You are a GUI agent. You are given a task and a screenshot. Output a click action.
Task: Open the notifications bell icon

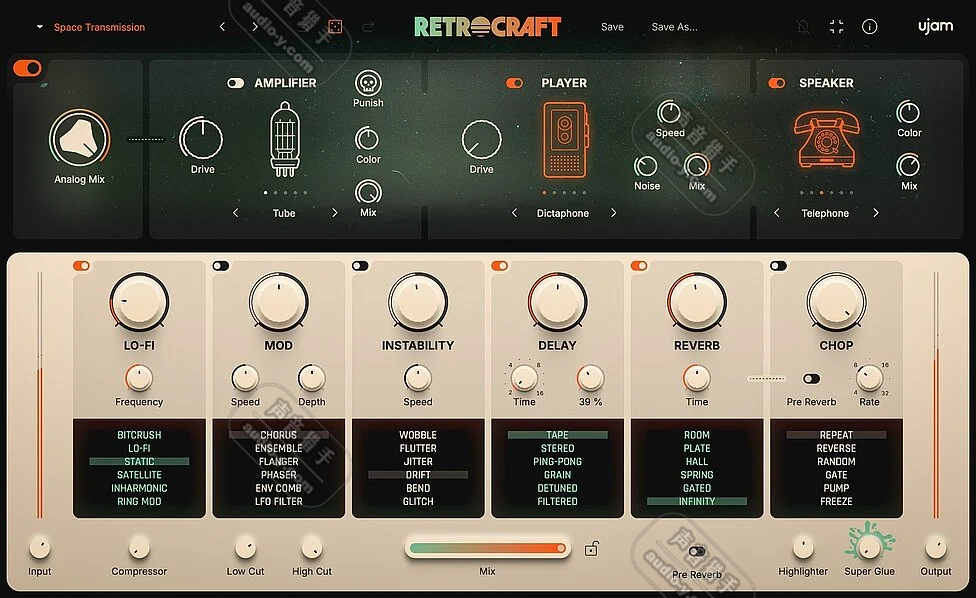point(803,27)
